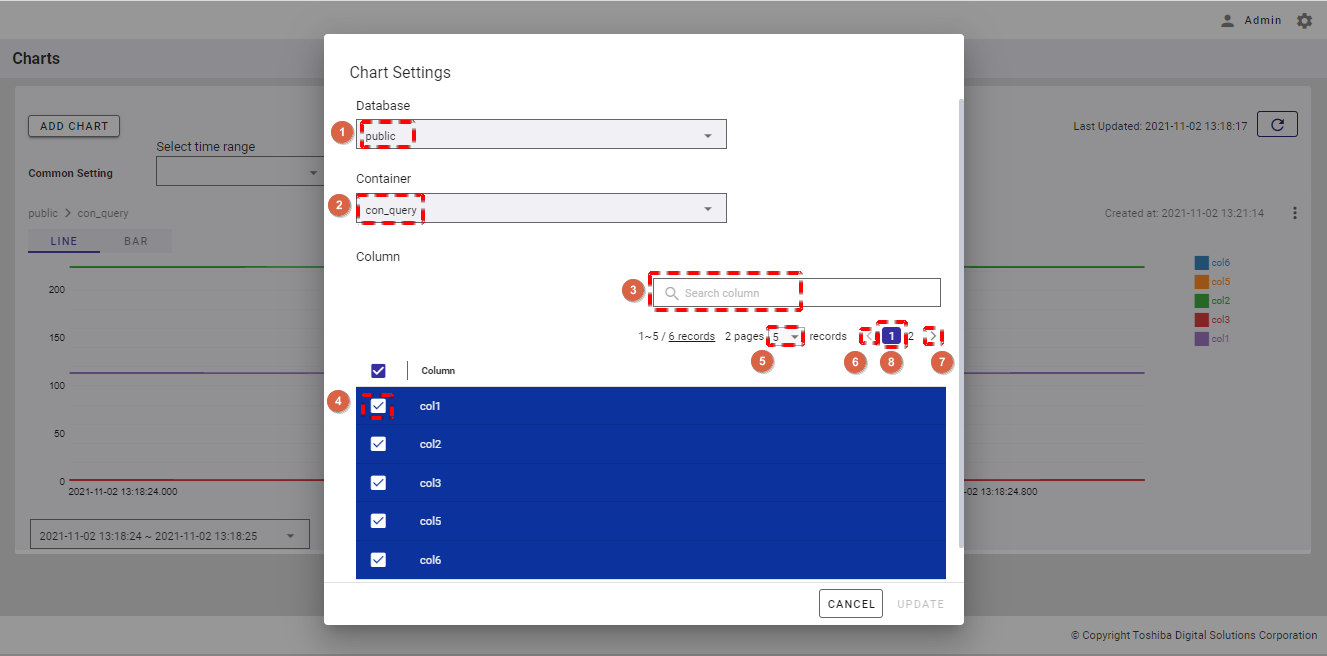Screen dimensions: 1327x656
Task: Switch to the BAR tab
Action: click(136, 241)
